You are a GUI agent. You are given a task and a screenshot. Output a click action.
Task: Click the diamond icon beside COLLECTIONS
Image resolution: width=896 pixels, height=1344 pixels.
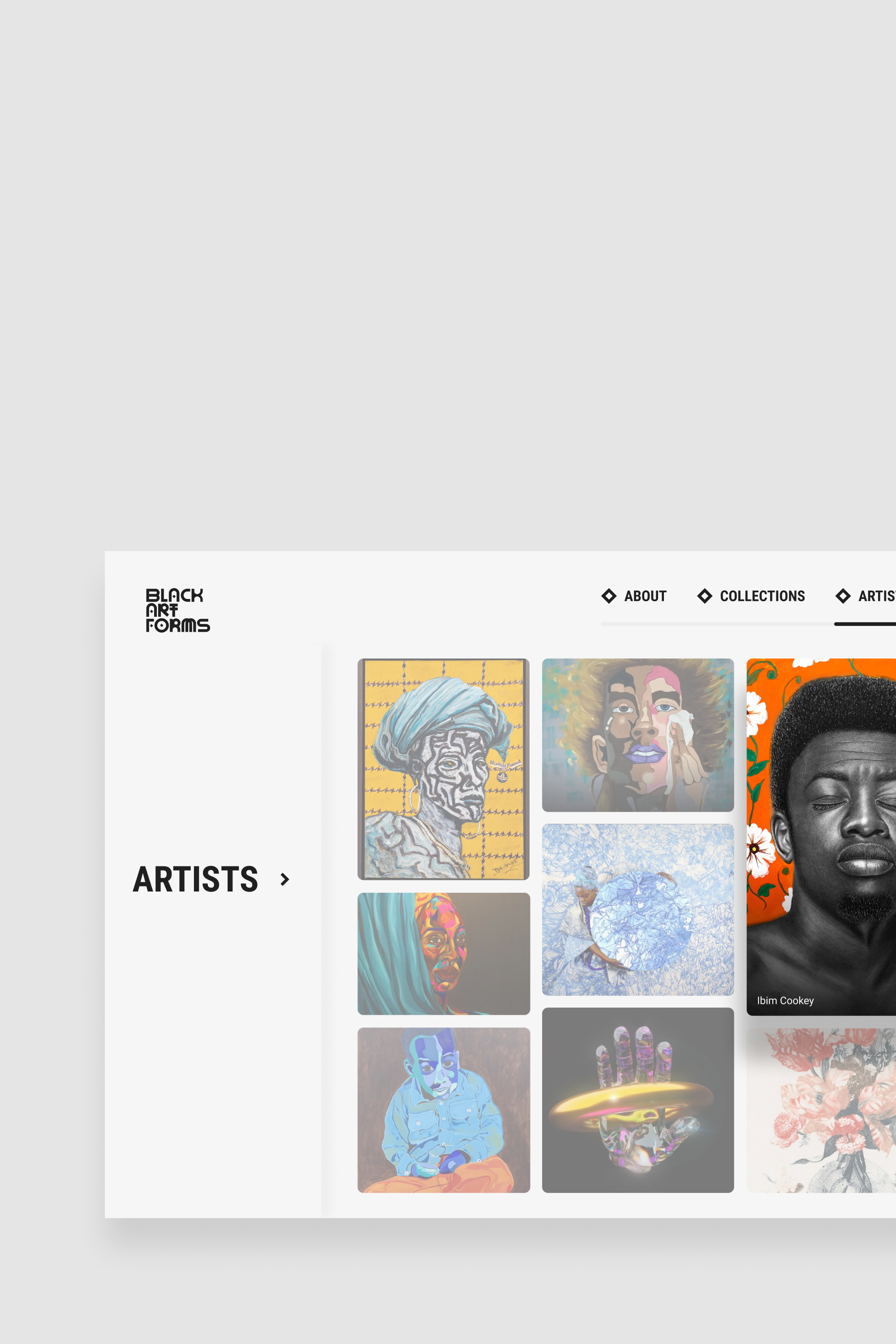coord(705,596)
